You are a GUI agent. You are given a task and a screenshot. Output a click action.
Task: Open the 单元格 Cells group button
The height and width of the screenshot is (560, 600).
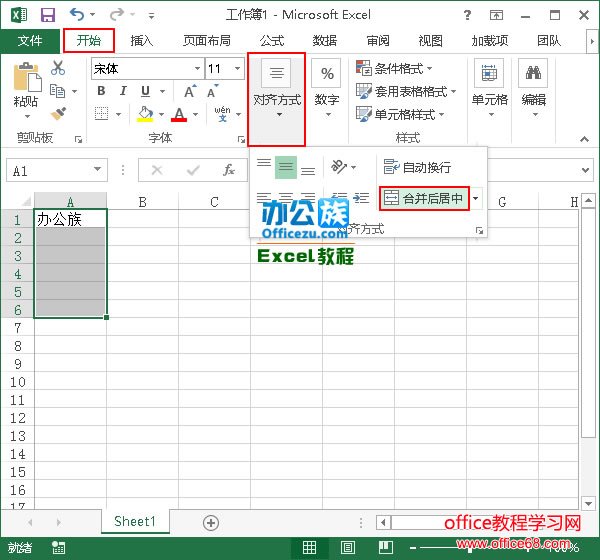[x=489, y=89]
